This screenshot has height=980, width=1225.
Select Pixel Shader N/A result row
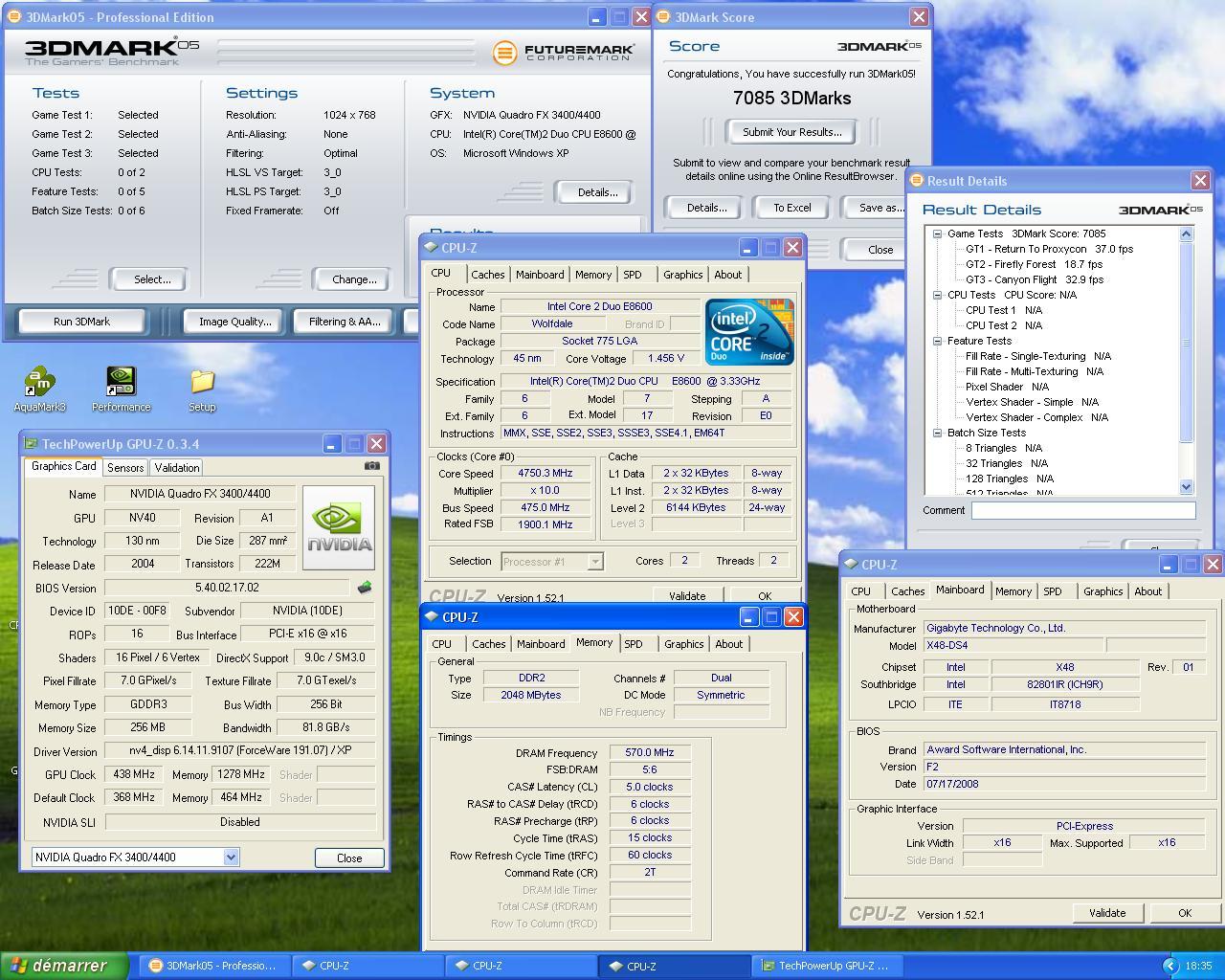tap(1007, 387)
